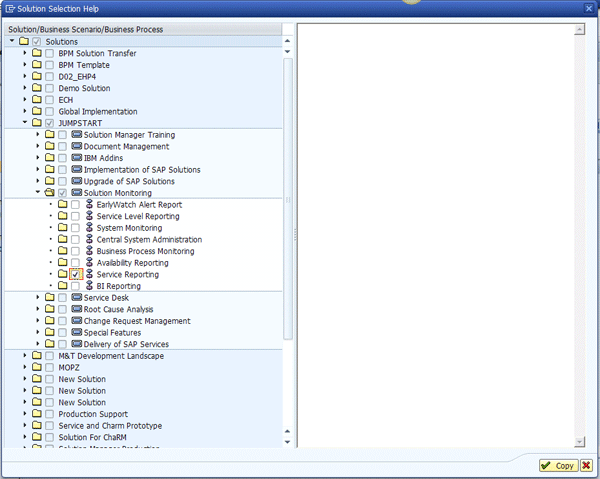Click the process icon beside Service Reporting
The width and height of the screenshot is (600, 479).
point(89,274)
